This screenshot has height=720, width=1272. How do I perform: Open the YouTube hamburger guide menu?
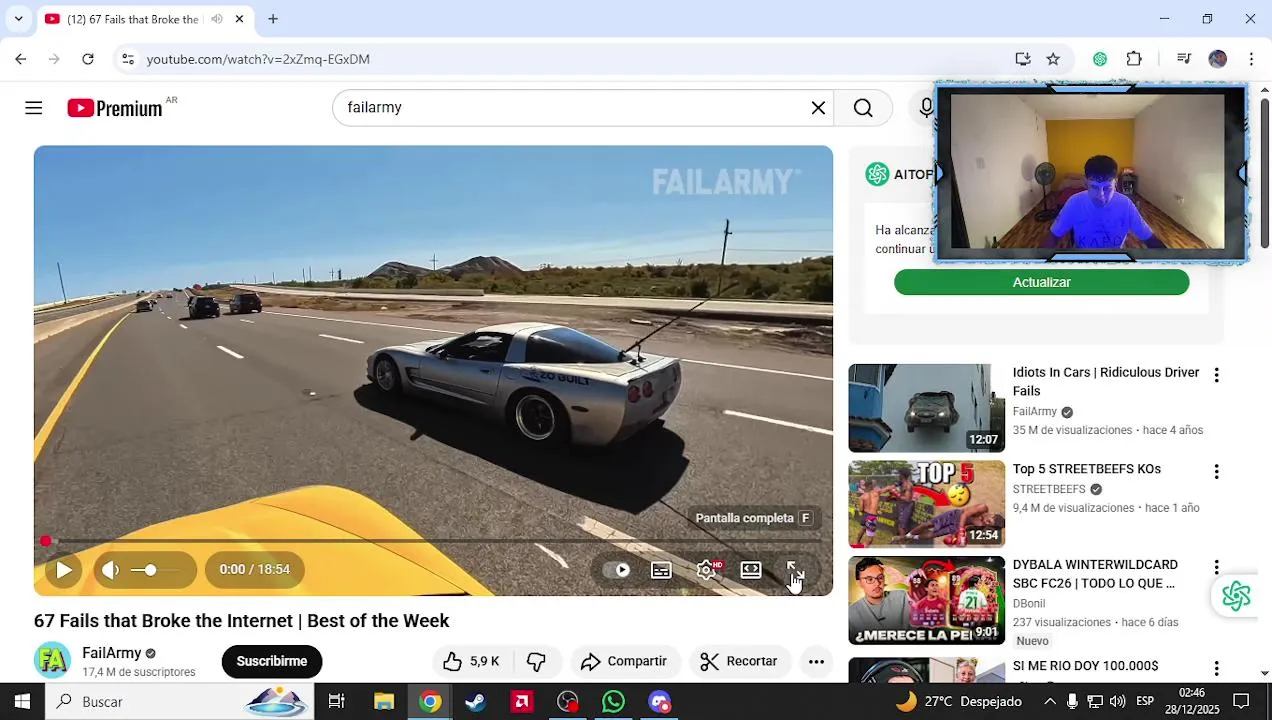point(34,108)
